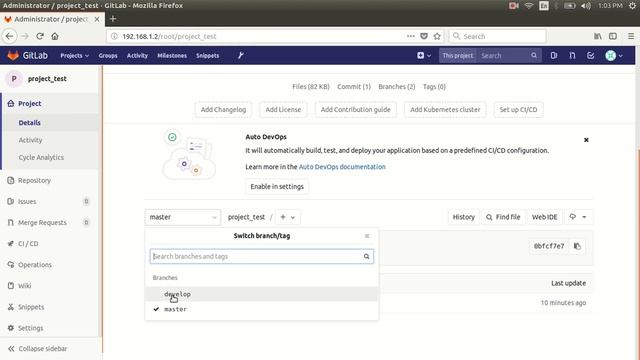Click Add Kubernetes cluster button
640x360 pixels.
[445, 109]
